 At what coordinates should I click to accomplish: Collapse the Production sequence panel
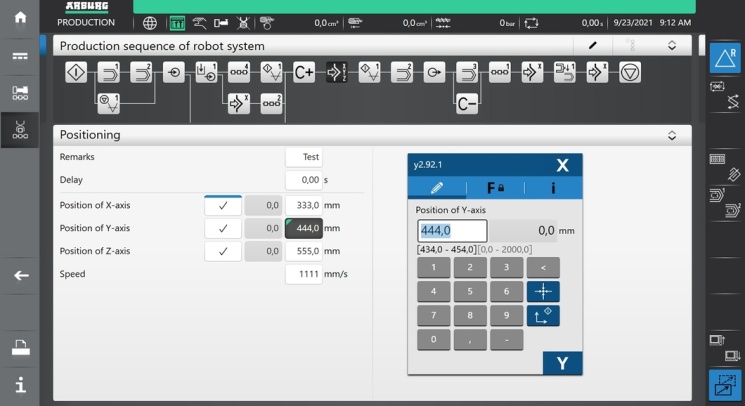pyautogui.click(x=672, y=46)
